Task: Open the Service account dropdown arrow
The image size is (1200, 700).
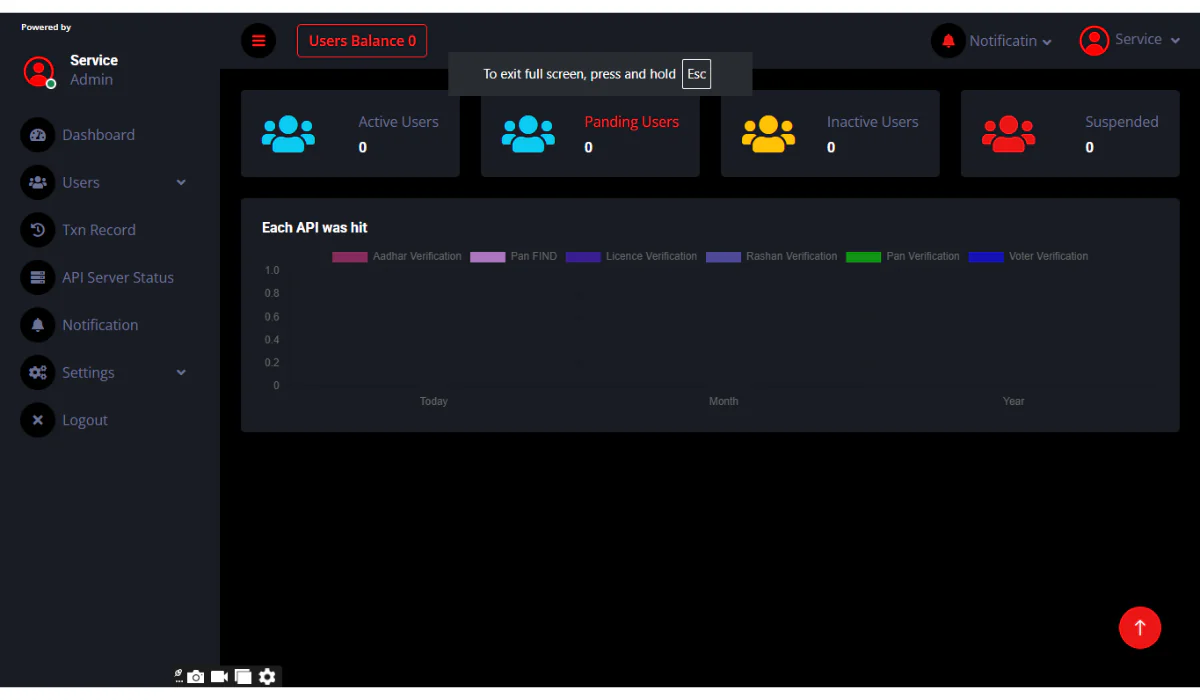Action: click(1175, 41)
